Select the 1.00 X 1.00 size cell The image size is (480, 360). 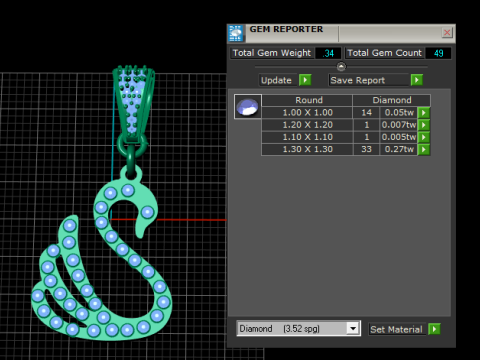(x=307, y=113)
